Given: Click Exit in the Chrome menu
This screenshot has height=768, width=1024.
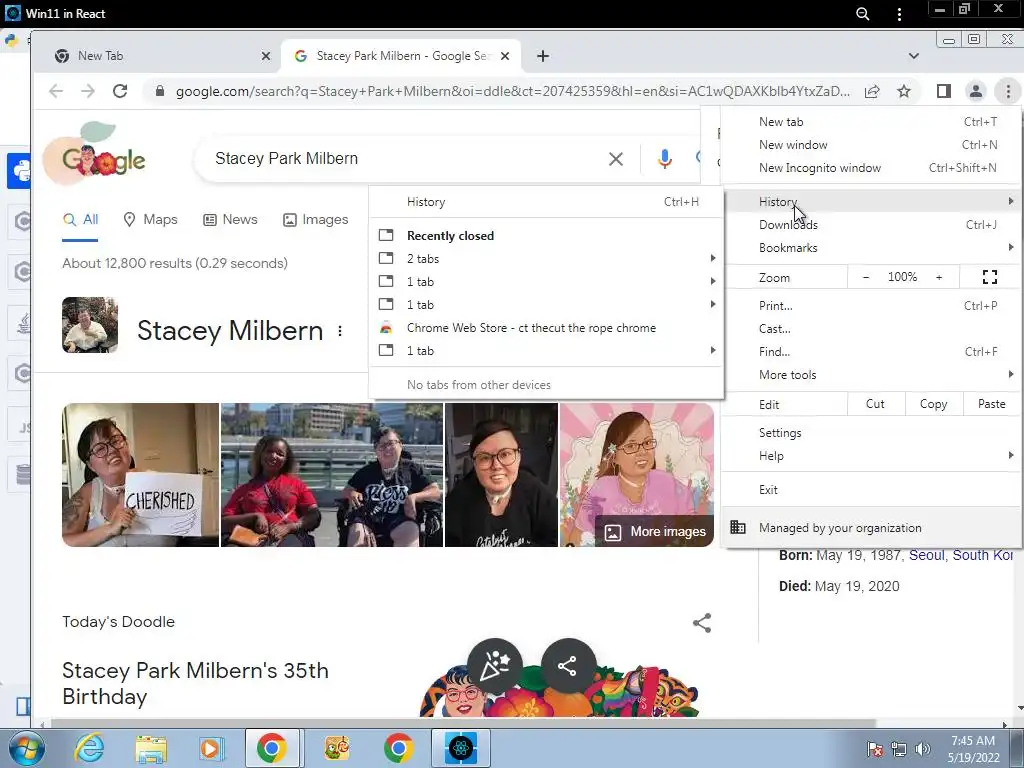Looking at the screenshot, I should pos(871,490).
